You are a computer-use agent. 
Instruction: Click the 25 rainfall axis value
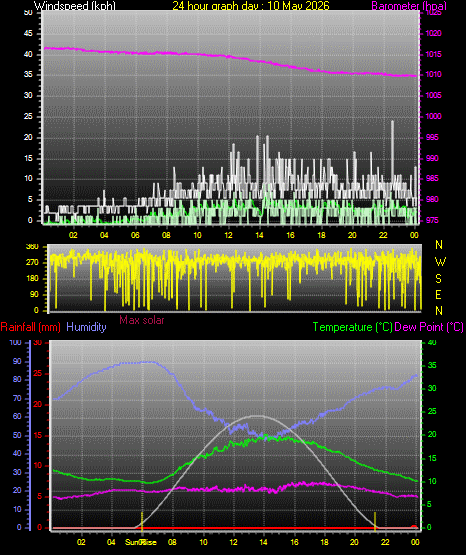click(x=37, y=373)
